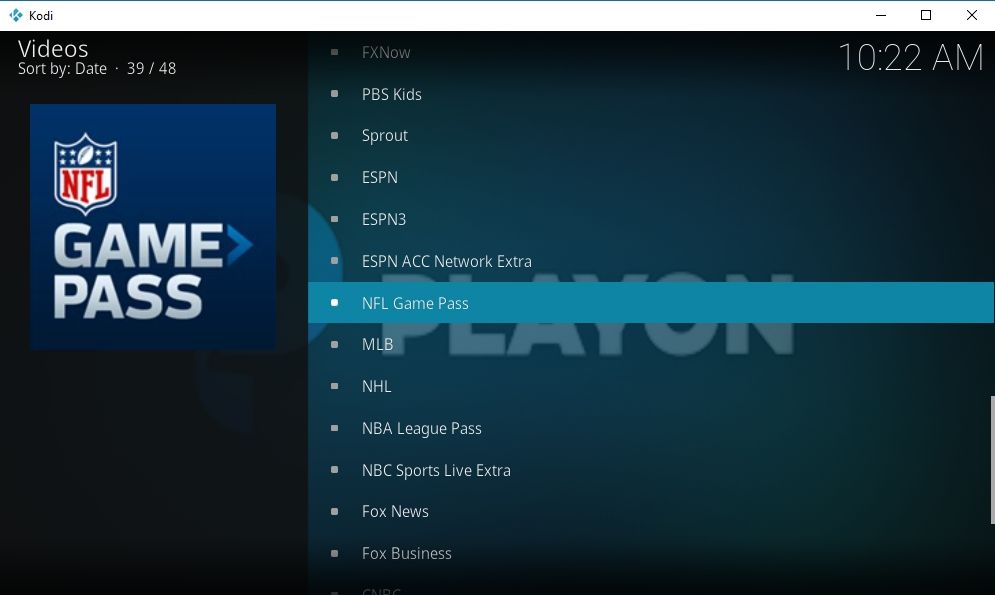Image resolution: width=995 pixels, height=595 pixels.
Task: Click the bullet icon beside ESPN3
Action: [334, 219]
